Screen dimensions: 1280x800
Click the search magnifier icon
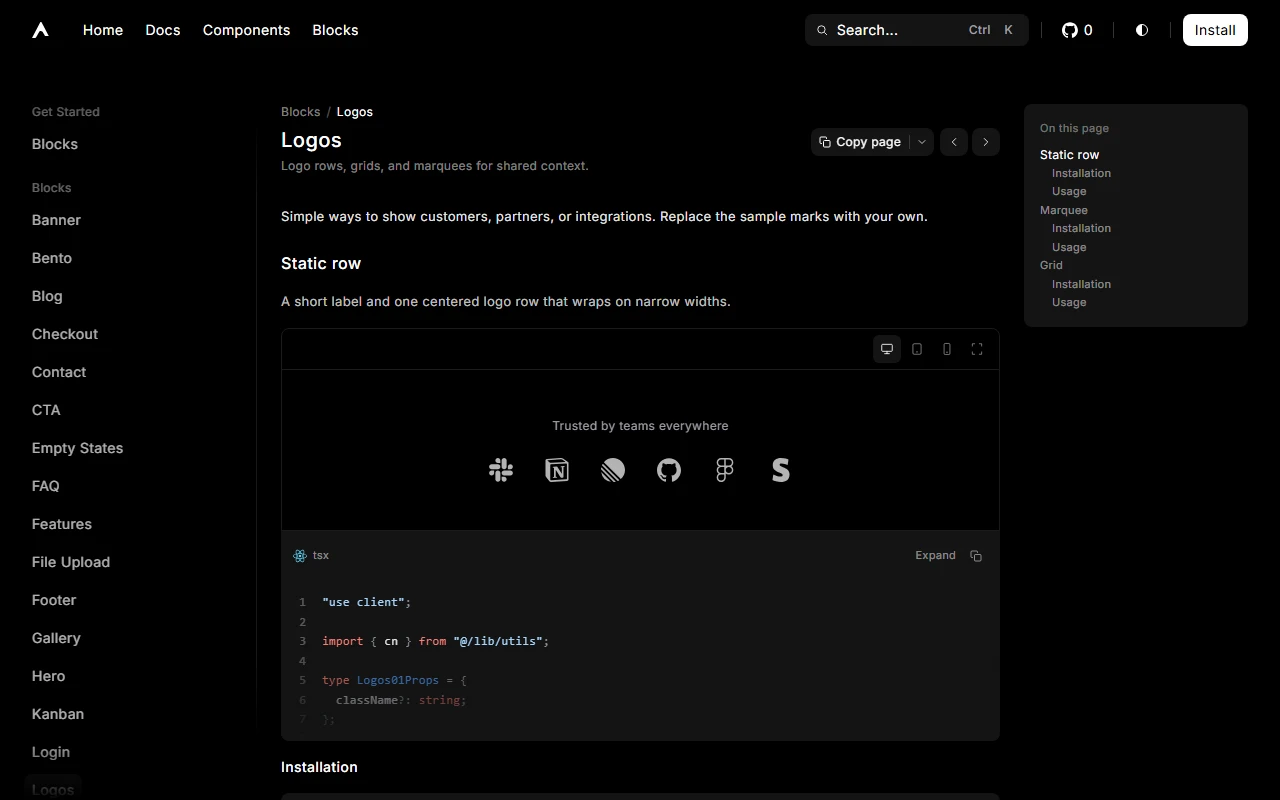point(822,30)
